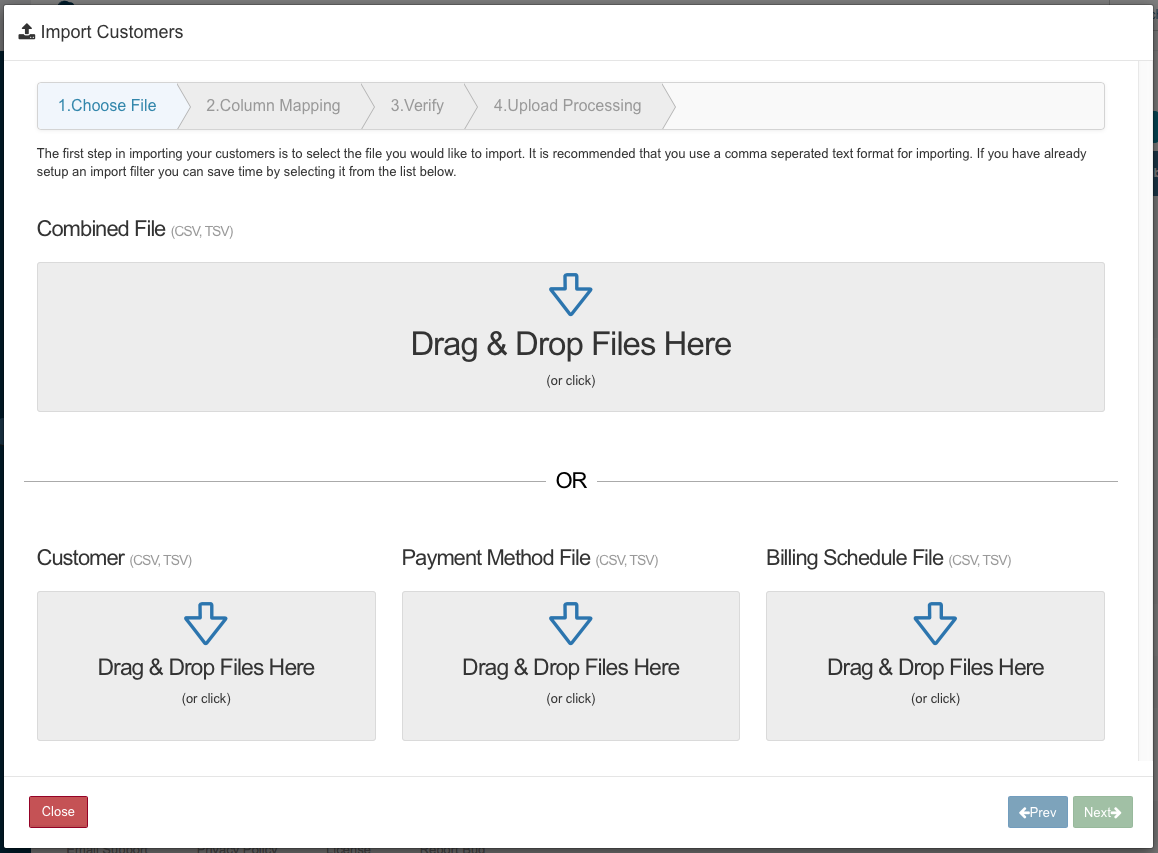Screen dimensions: 1158x853
Task: Click Drag & Drop text under Payment Method File
Action: point(571,668)
